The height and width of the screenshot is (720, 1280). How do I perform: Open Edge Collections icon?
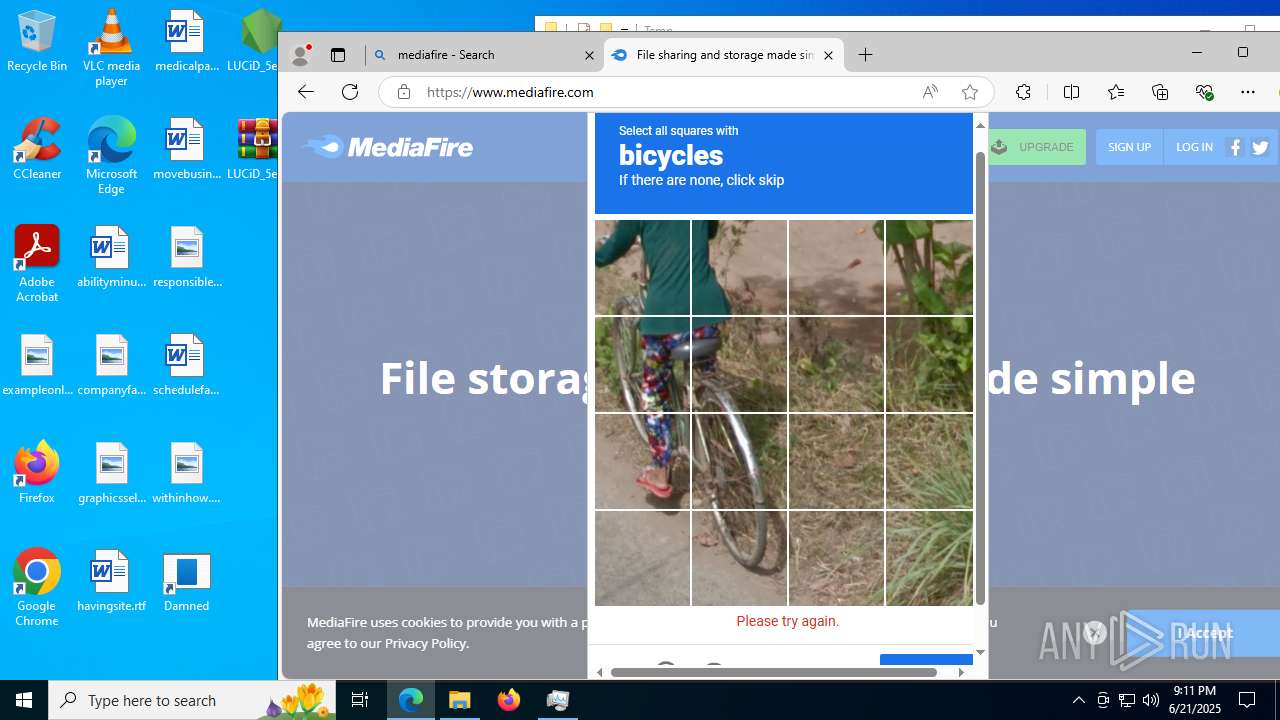click(1160, 92)
